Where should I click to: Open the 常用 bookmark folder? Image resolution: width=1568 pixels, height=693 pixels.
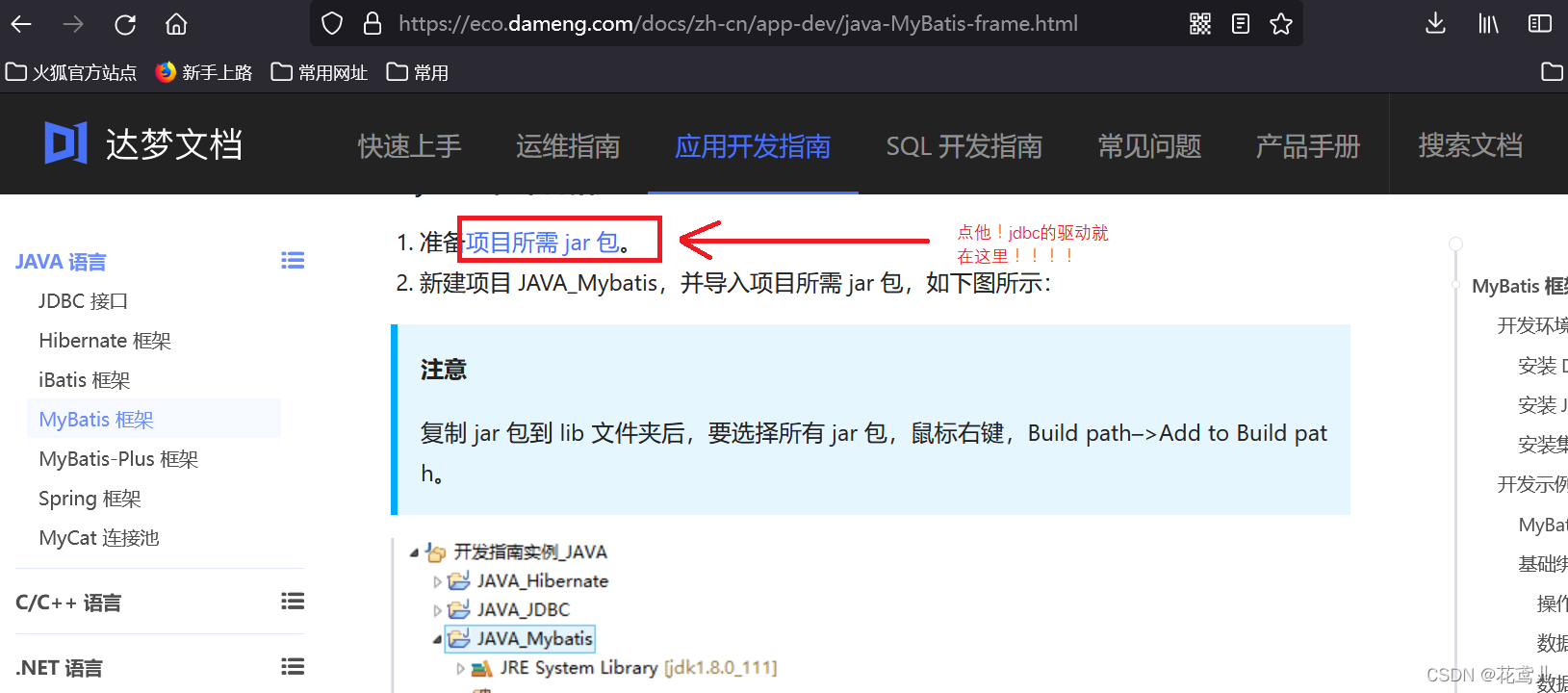[x=418, y=72]
